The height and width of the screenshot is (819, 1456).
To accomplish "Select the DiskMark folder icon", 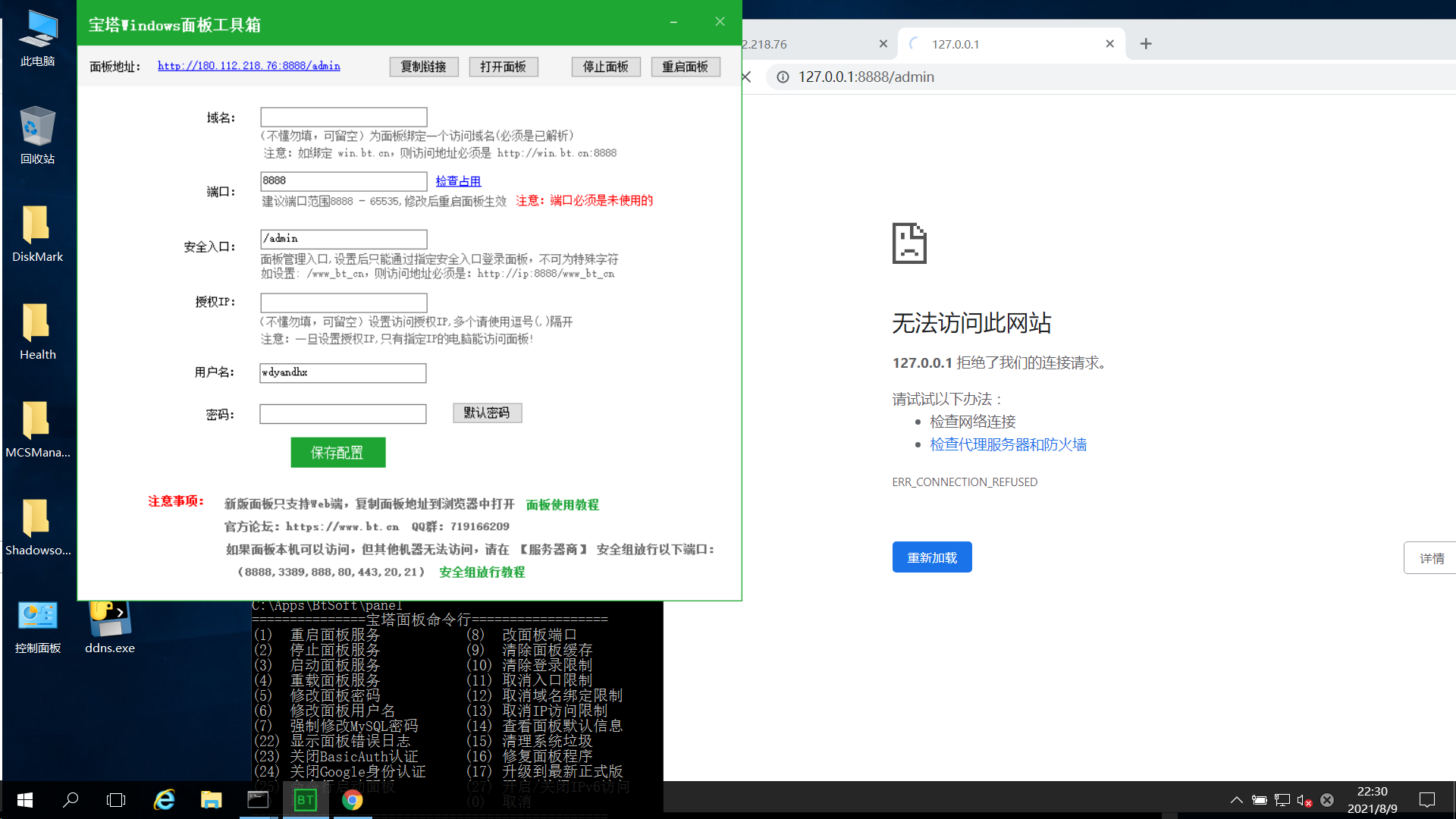I will [x=37, y=234].
